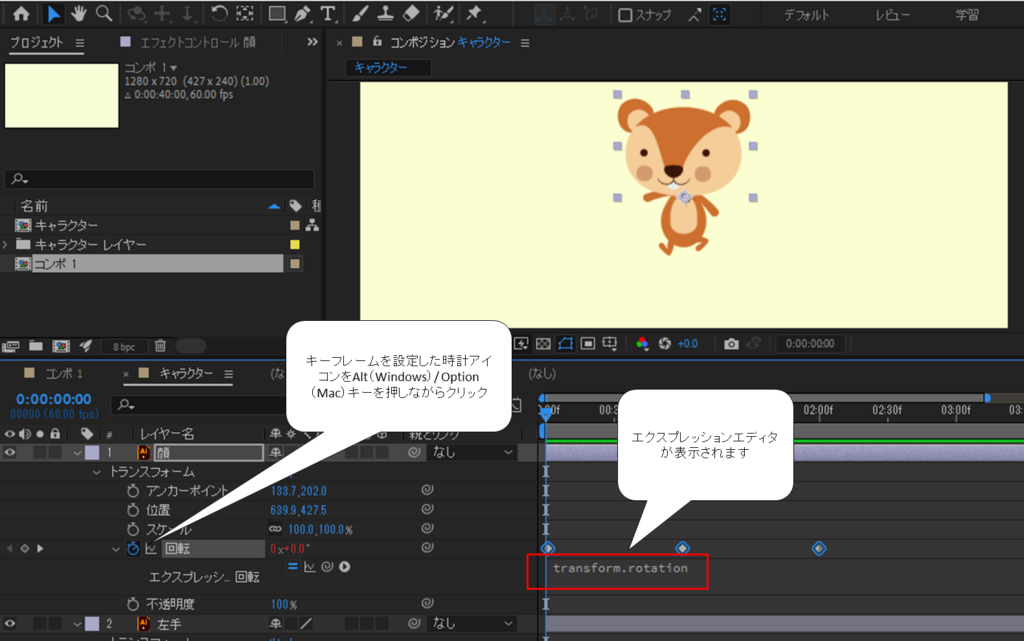Click the snapshot camera icon in viewer

(x=731, y=344)
